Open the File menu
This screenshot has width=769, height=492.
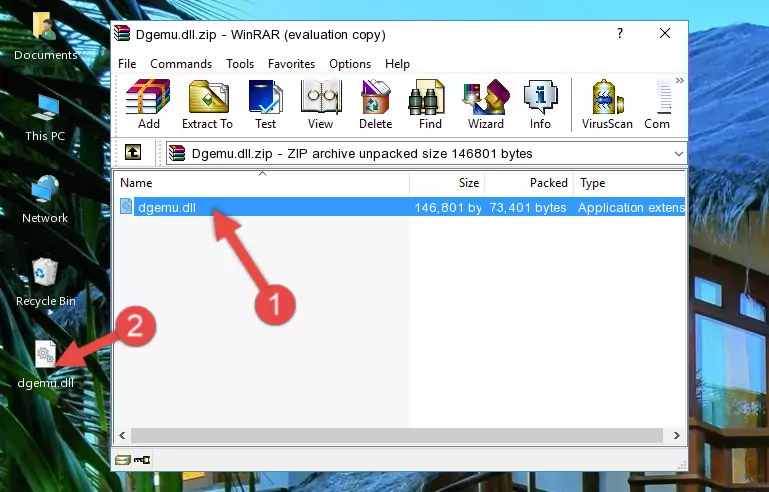pos(127,64)
